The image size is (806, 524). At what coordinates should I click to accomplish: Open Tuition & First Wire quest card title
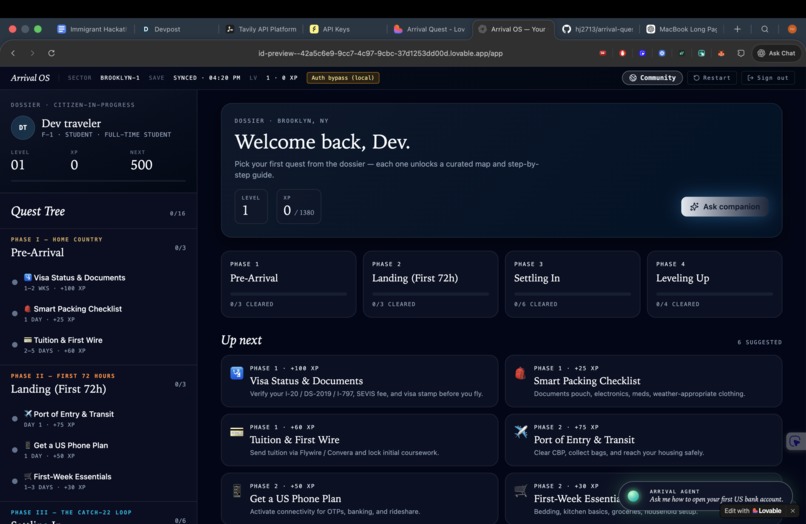[x=295, y=440]
